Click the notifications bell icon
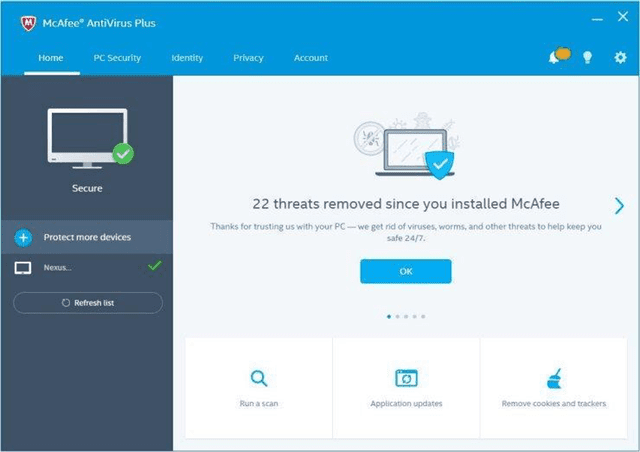 555,58
